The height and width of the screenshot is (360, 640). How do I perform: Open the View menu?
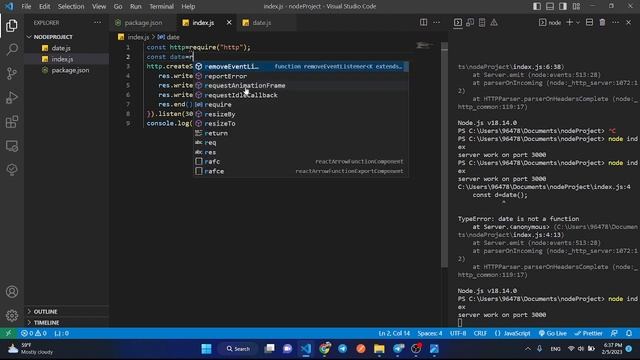(99, 6)
